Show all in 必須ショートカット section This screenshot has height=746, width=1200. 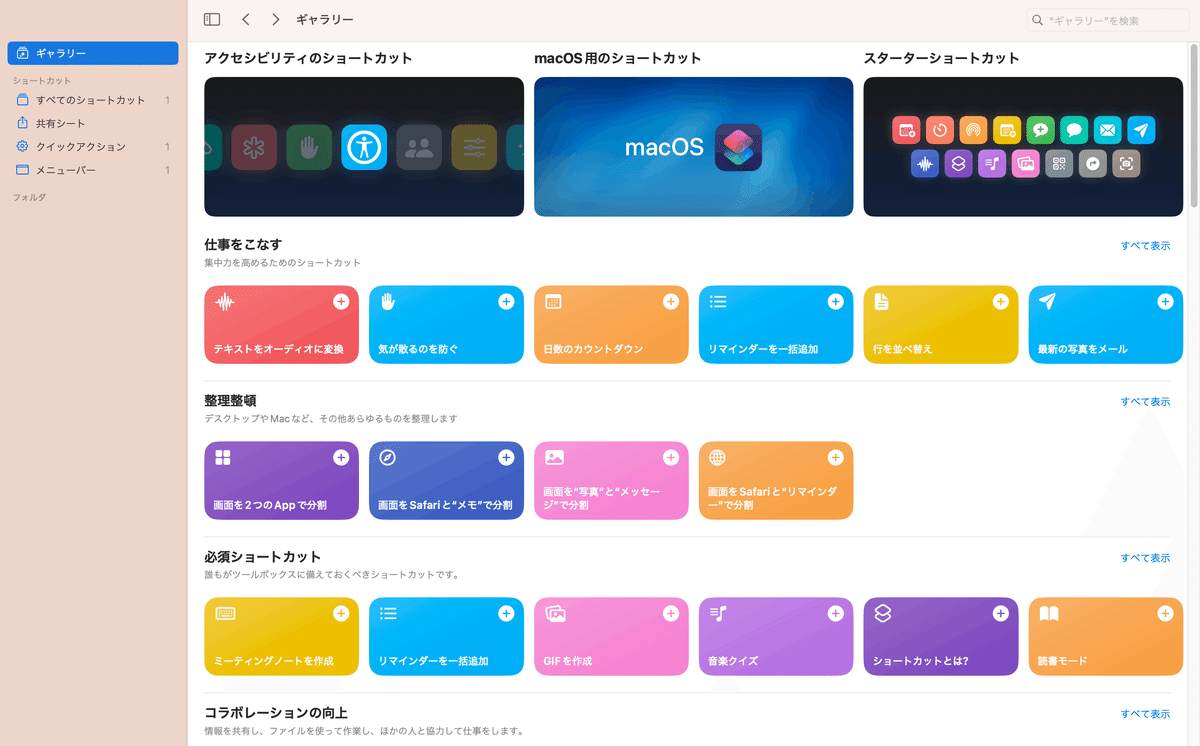(1145, 557)
